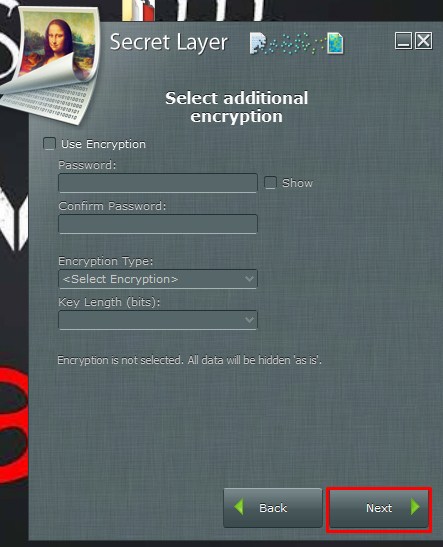Go to the Next wizard step
The height and width of the screenshot is (547, 443).
(379, 508)
